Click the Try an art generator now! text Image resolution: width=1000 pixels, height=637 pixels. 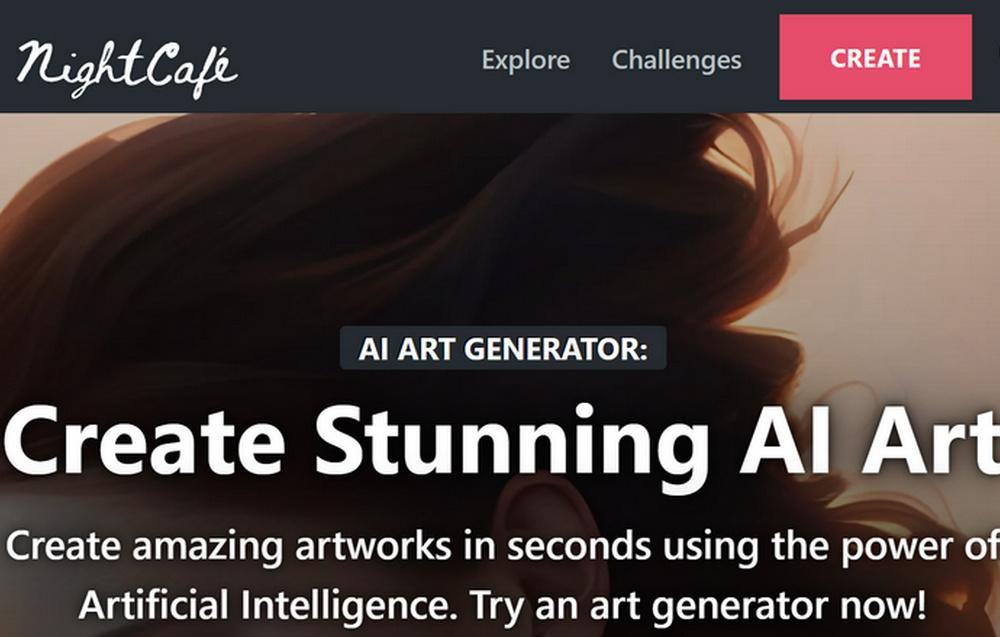pyautogui.click(x=698, y=605)
